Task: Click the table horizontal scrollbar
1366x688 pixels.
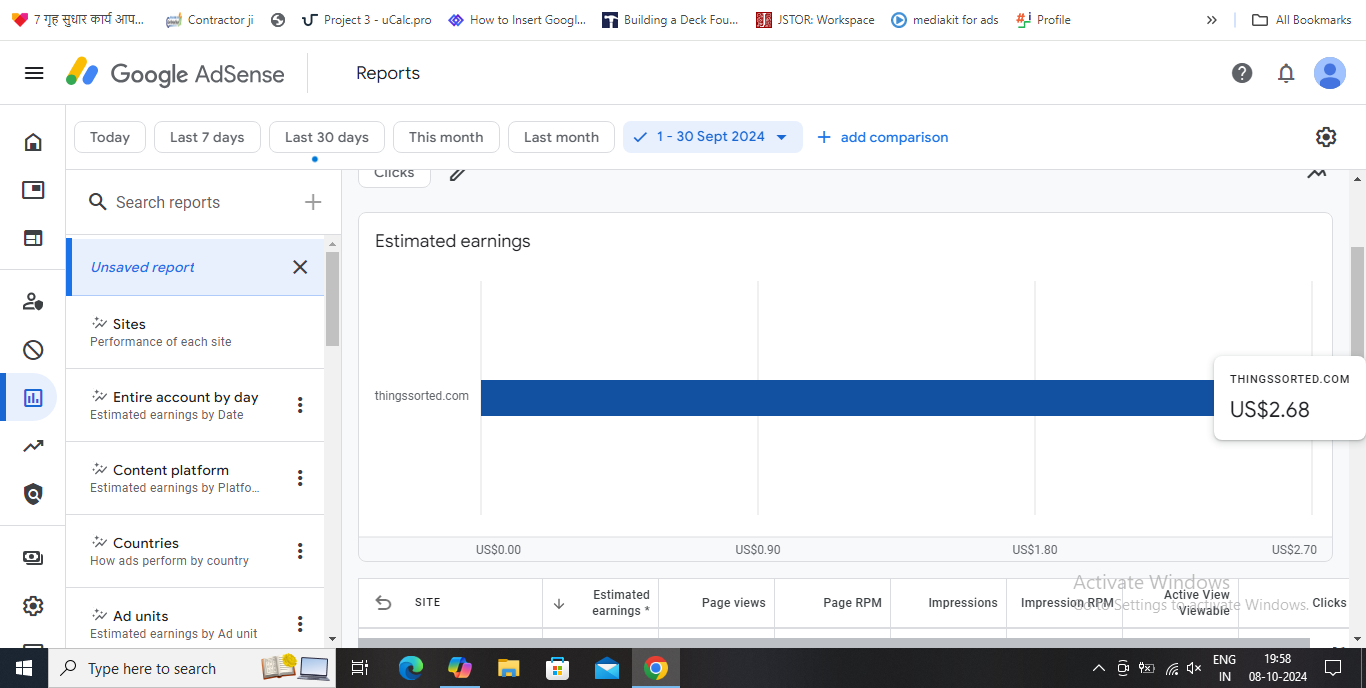Action: coord(834,643)
